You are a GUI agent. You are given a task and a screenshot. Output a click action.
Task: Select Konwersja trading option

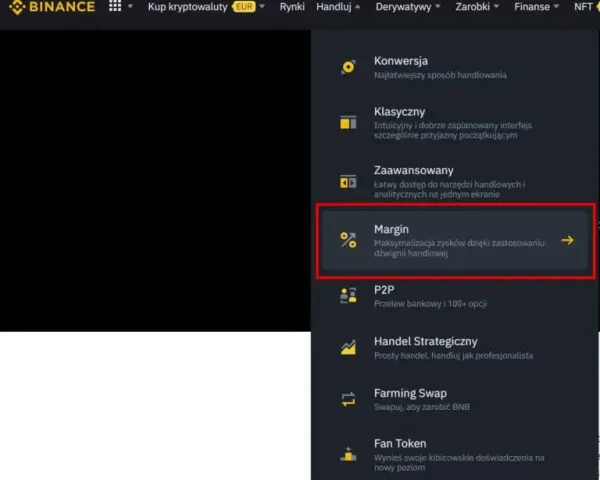(455, 67)
